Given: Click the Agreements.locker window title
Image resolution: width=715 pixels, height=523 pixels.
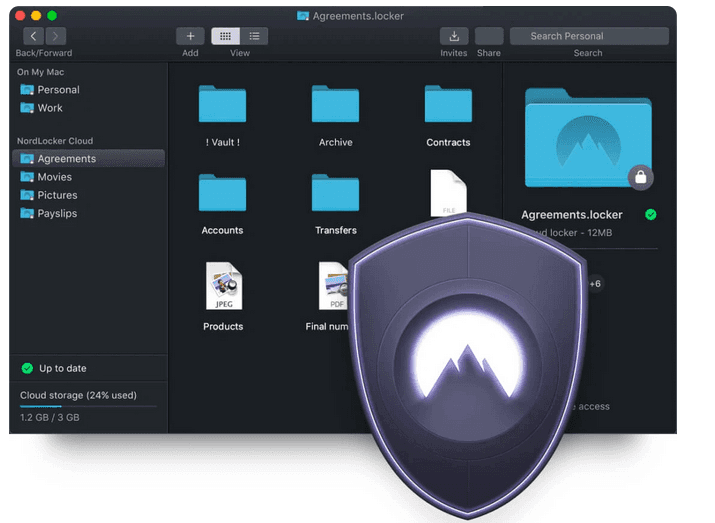Looking at the screenshot, I should click(x=358, y=16).
